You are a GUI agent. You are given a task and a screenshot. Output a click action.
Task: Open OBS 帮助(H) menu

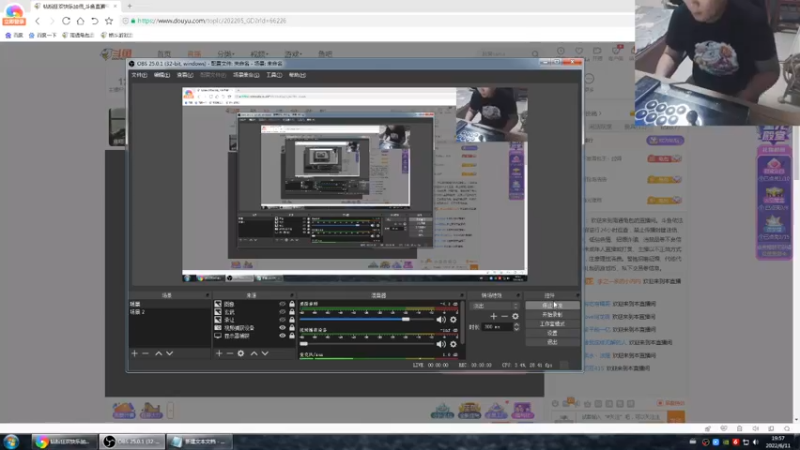point(297,75)
